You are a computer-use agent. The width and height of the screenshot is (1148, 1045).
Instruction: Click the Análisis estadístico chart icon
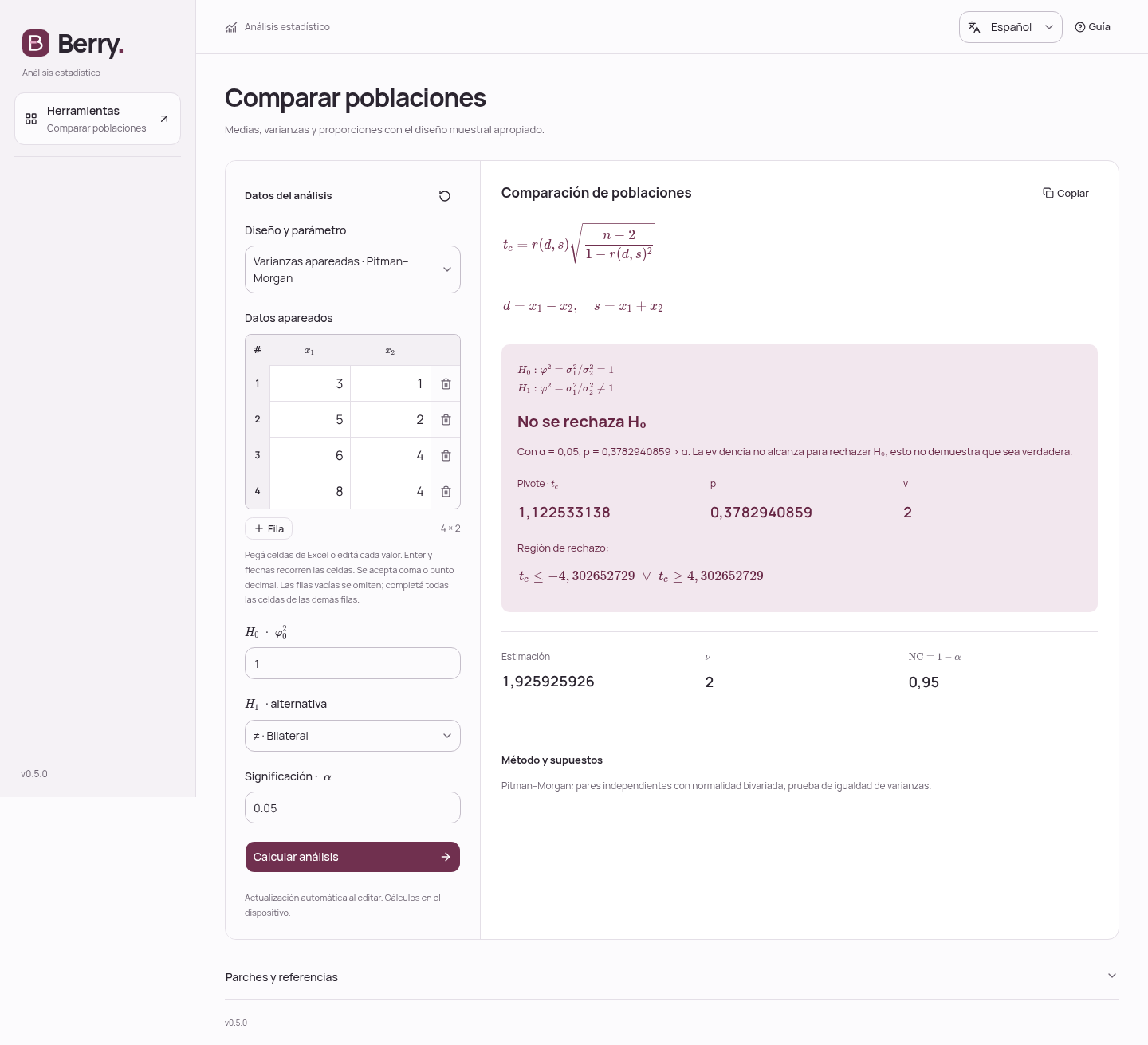pyautogui.click(x=231, y=27)
